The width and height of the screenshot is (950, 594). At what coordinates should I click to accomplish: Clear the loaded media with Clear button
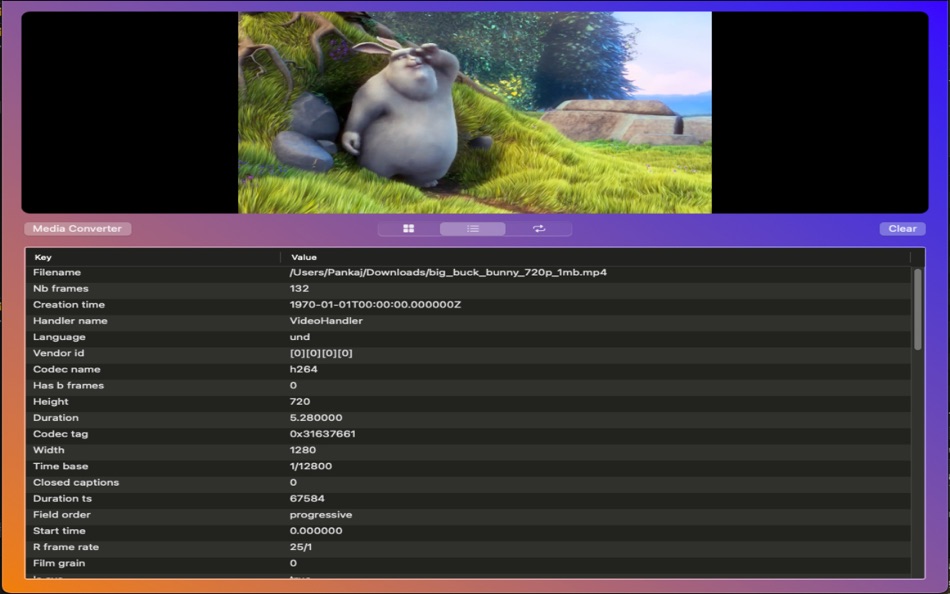click(902, 229)
